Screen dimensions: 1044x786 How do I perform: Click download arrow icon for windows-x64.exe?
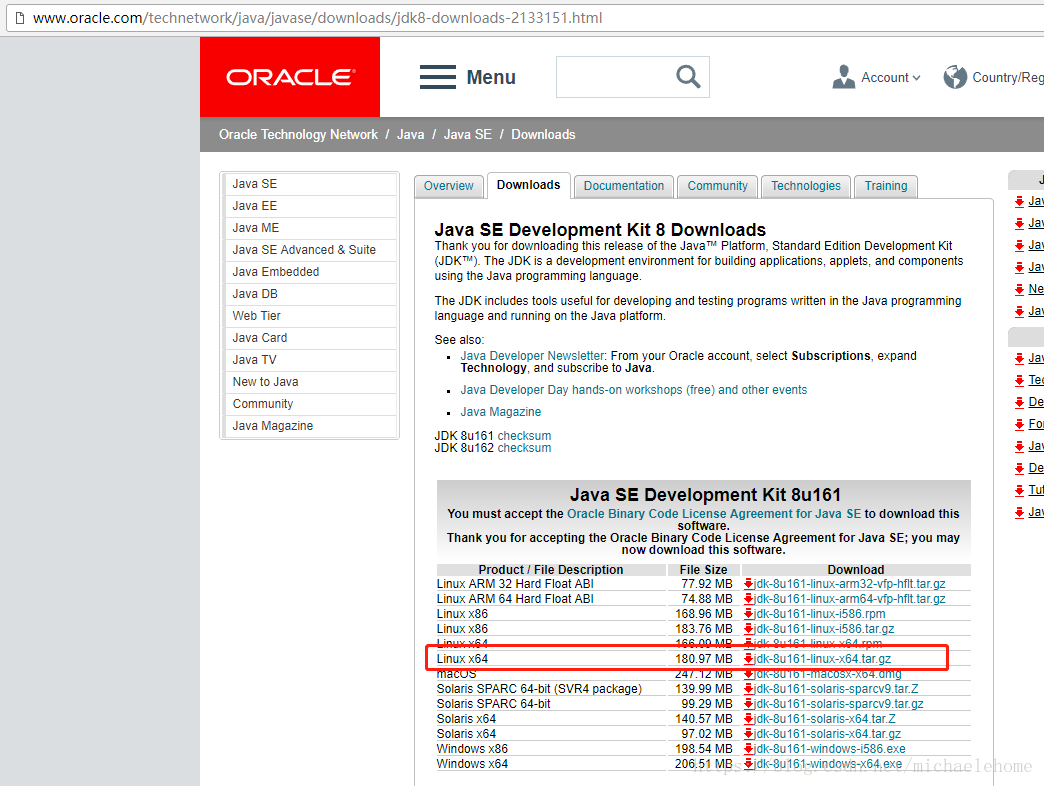(748, 764)
